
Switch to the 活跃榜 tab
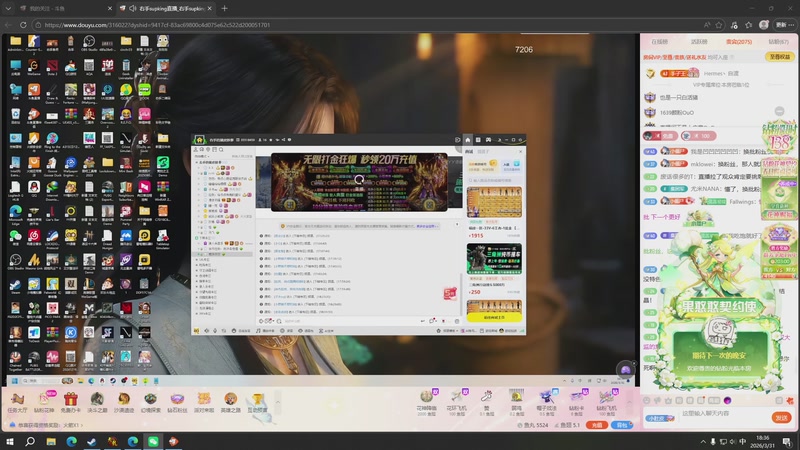pos(699,42)
